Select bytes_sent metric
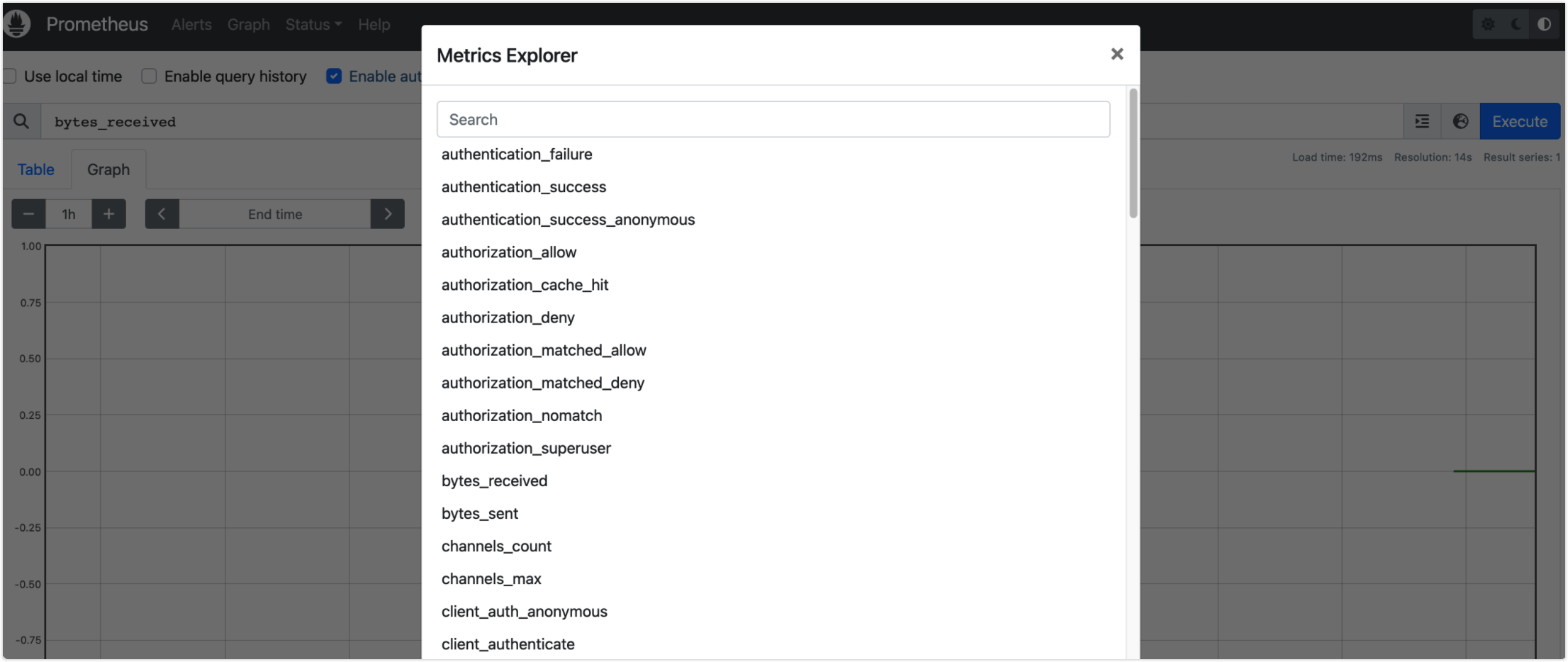Screen dimensions: 1568x662 480,512
